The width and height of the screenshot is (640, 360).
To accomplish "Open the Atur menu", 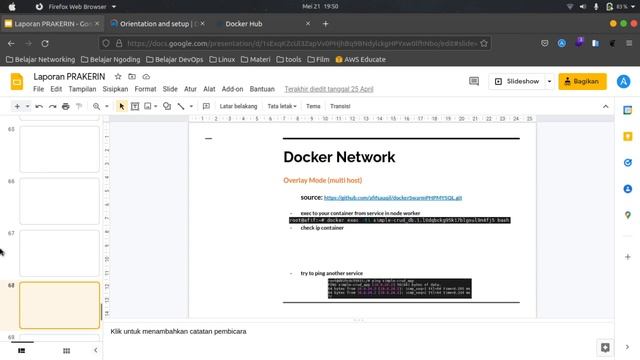I will (x=190, y=89).
